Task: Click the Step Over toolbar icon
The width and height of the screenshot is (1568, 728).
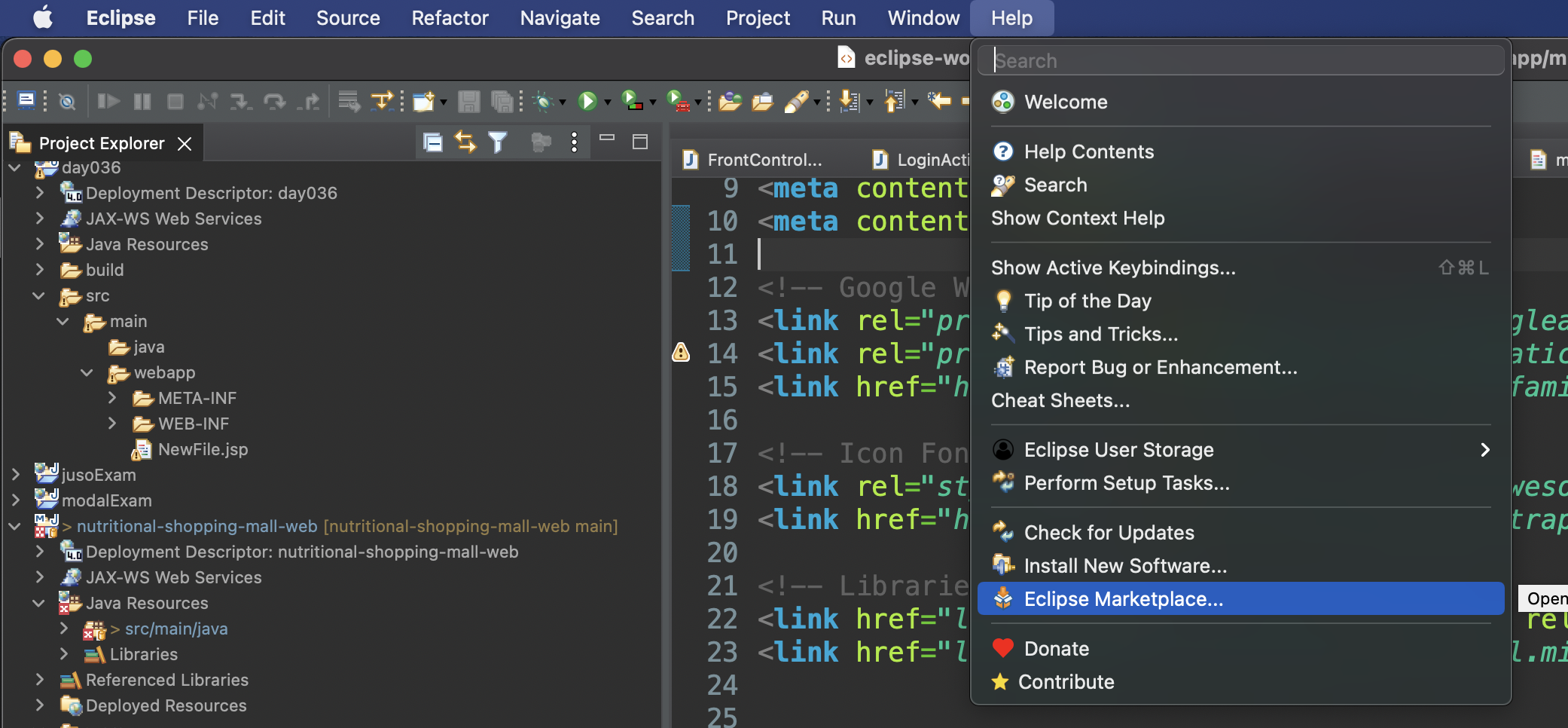Action: coord(274,101)
